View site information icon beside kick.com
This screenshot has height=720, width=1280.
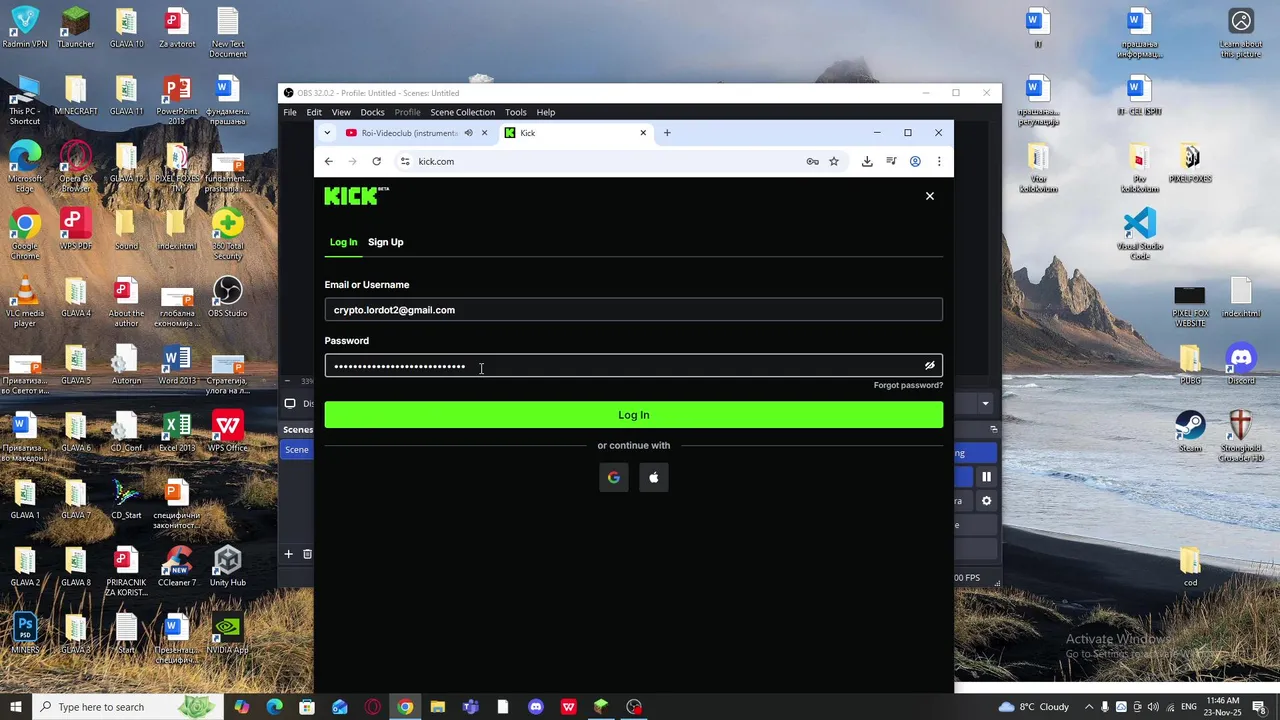(x=405, y=161)
